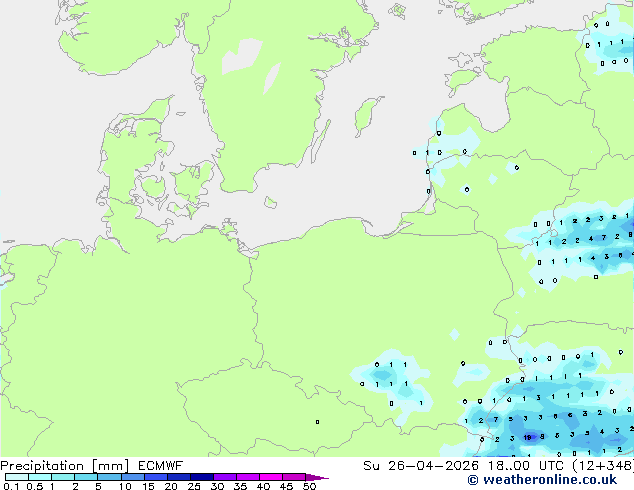
Task: Click the over-50 mm legend arrow tip
Action: coord(317,478)
